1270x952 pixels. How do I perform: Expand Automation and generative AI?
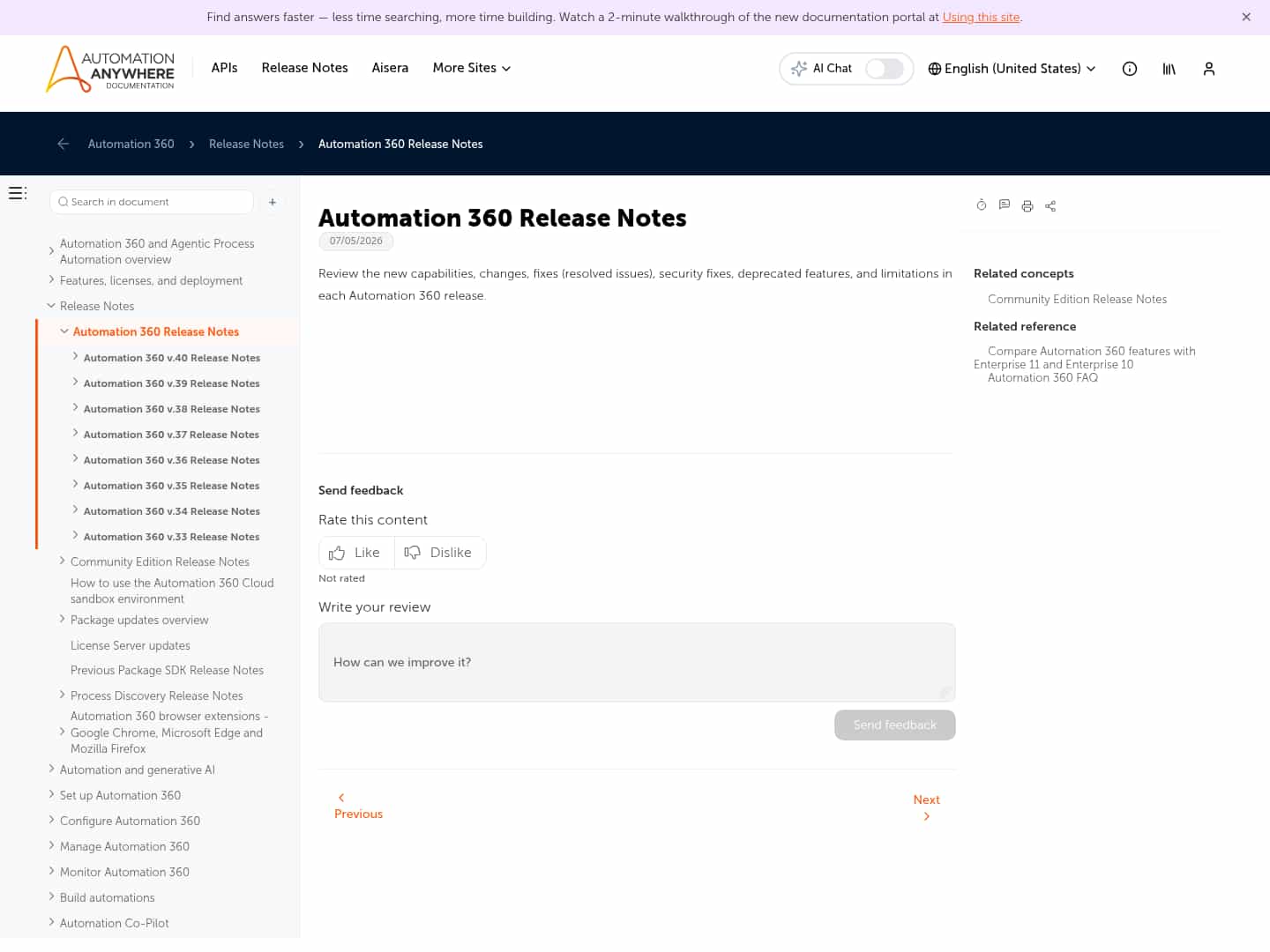click(x=51, y=770)
